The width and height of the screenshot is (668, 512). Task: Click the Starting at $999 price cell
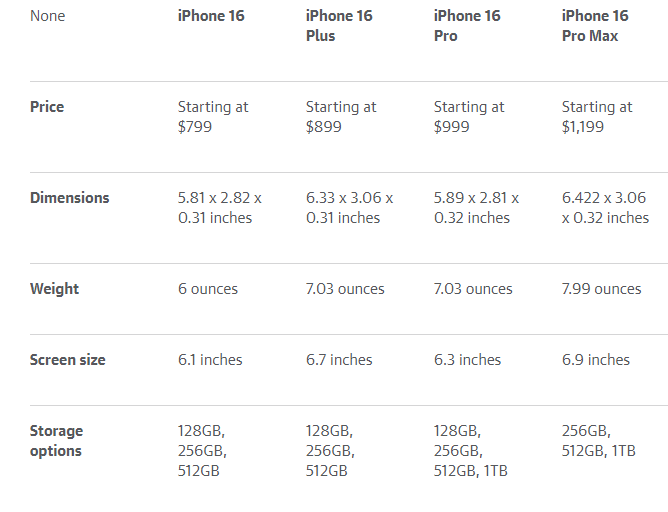tap(469, 117)
